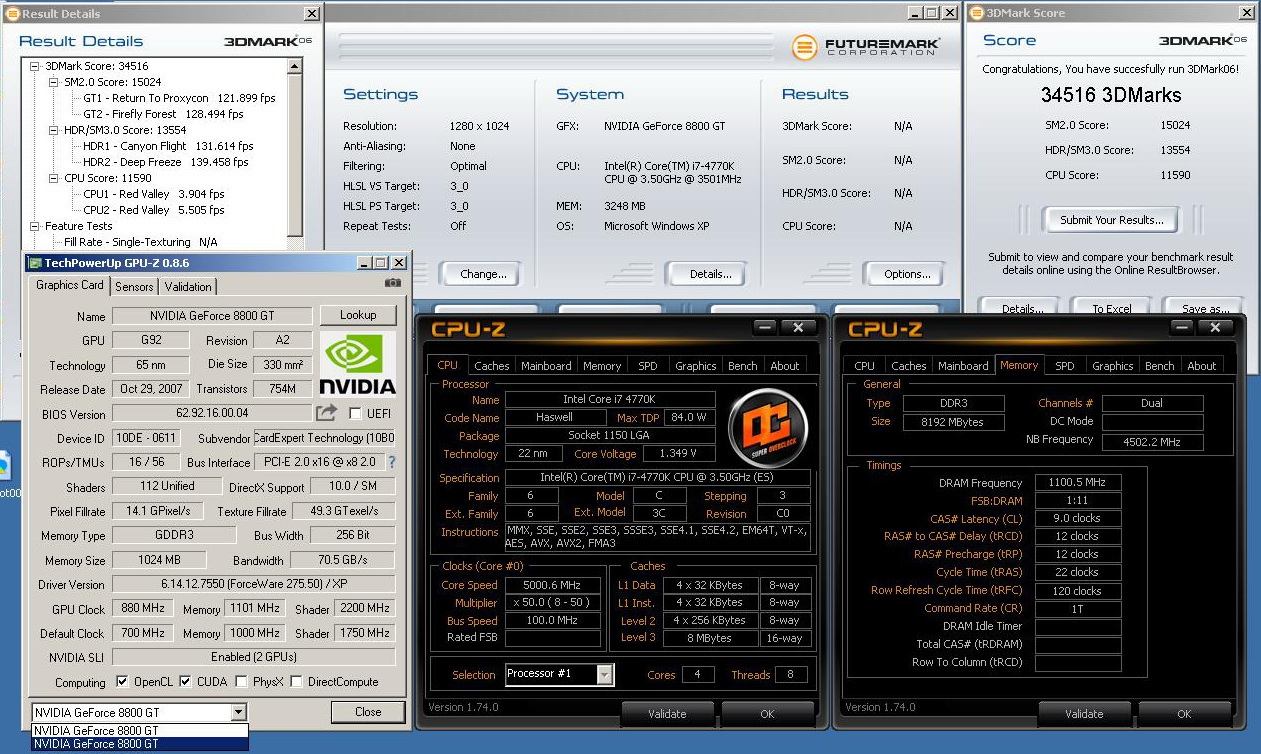This screenshot has height=754, width=1261.
Task: Collapse the SM2.0 Score tree node
Action: click(54, 82)
